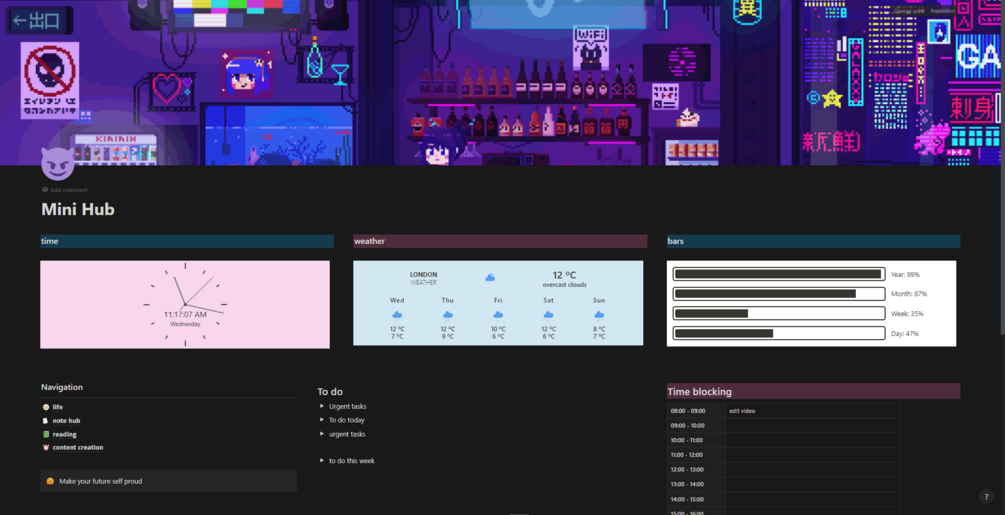Click the 12:00 - 13:00 time cell
Screen dimensions: 1005x515
696,470
